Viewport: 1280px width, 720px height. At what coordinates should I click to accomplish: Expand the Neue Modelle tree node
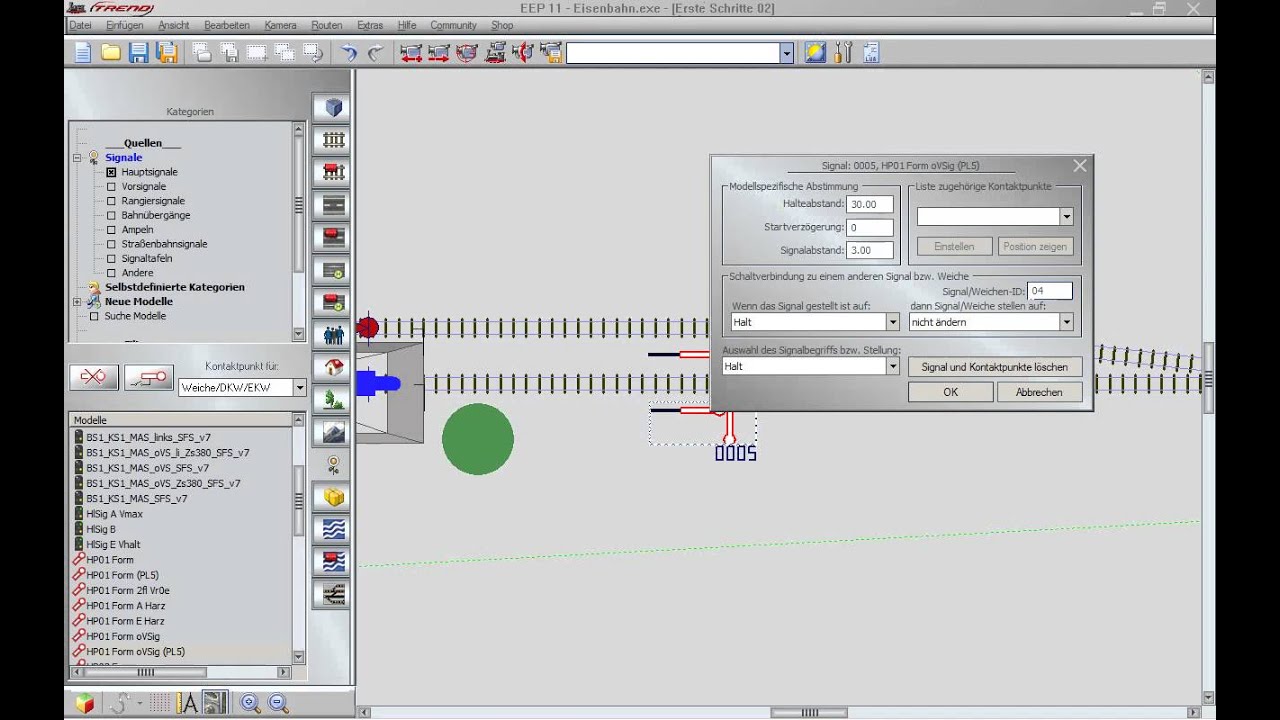77,302
